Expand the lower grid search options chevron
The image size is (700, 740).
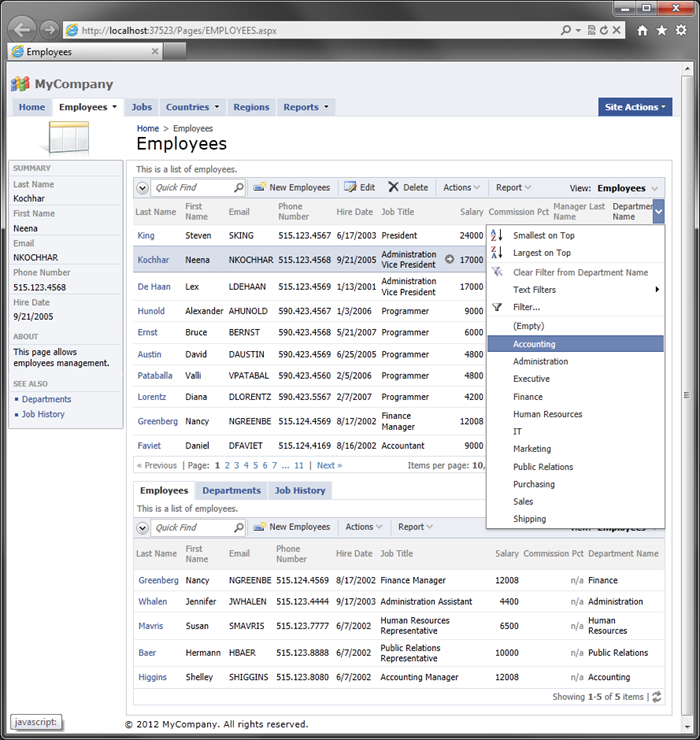[x=142, y=528]
